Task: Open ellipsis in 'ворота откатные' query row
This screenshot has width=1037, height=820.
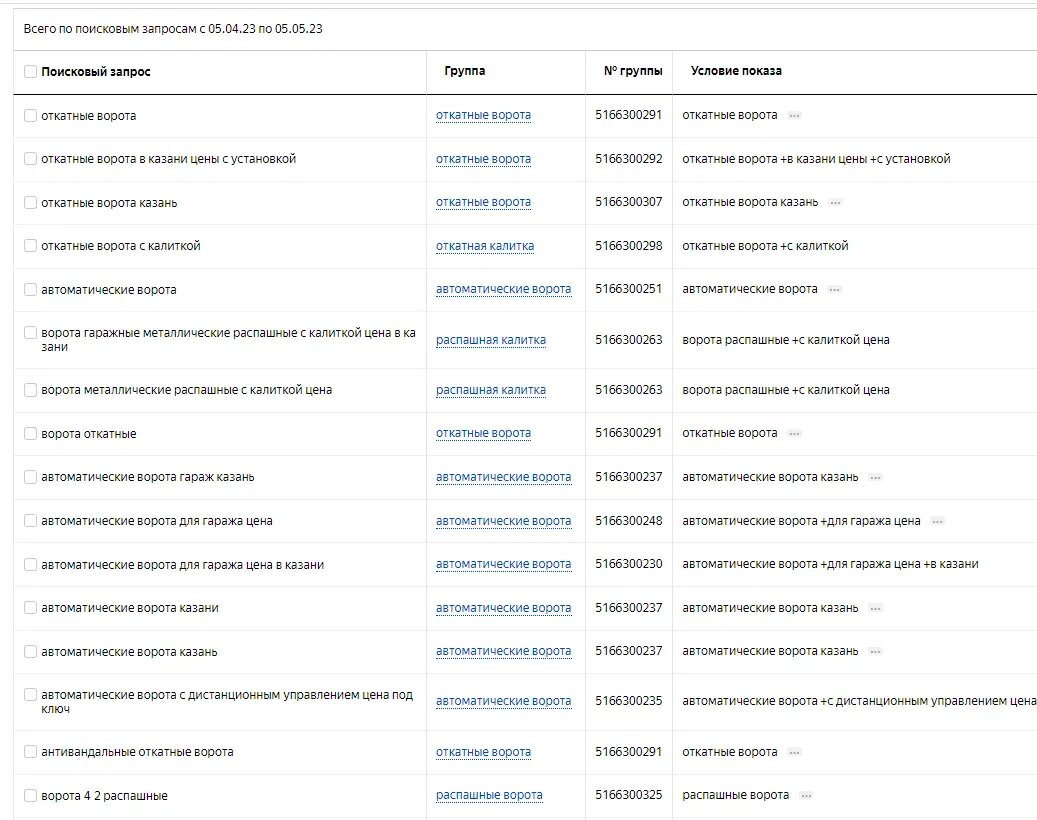Action: [x=794, y=434]
